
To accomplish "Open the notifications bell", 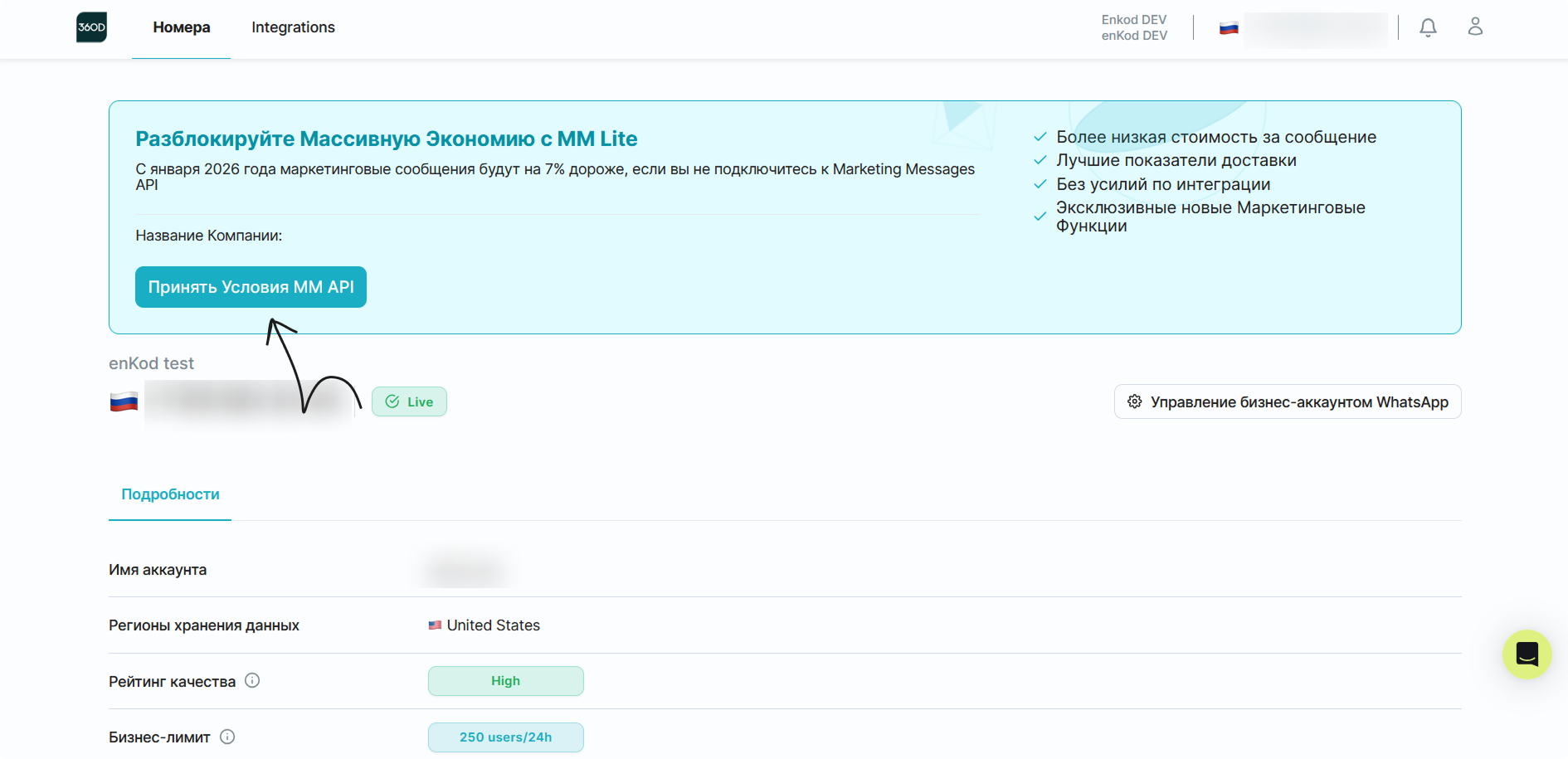I will click(1428, 27).
